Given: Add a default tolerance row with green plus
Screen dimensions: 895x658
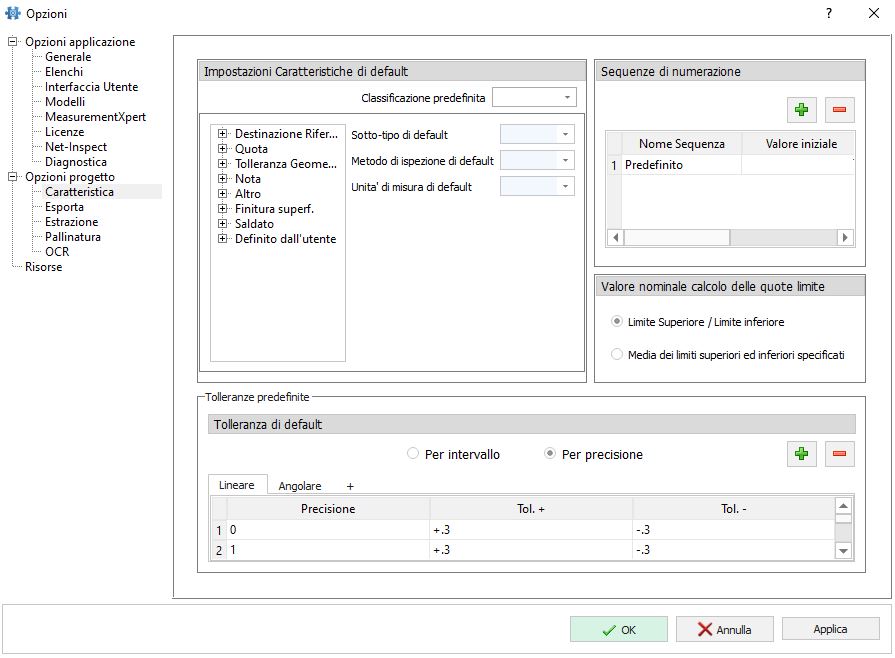Looking at the screenshot, I should pyautogui.click(x=801, y=454).
